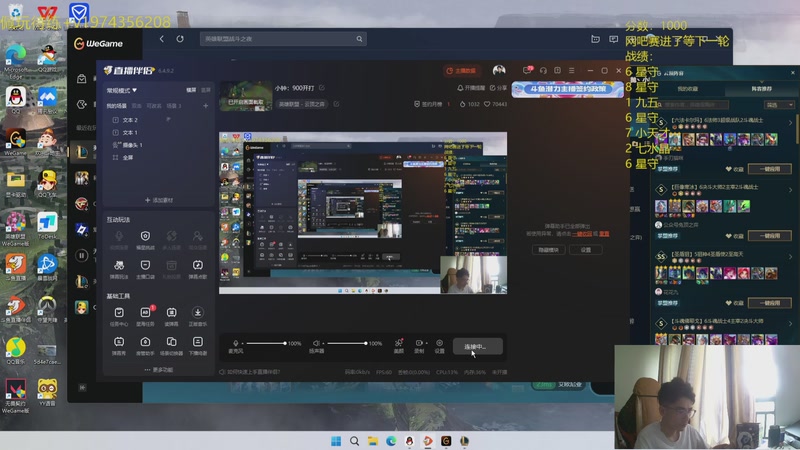Image resolution: width=800 pixels, height=450 pixels.
Task: Switch to 我的收藏 tab
Action: coord(687,89)
